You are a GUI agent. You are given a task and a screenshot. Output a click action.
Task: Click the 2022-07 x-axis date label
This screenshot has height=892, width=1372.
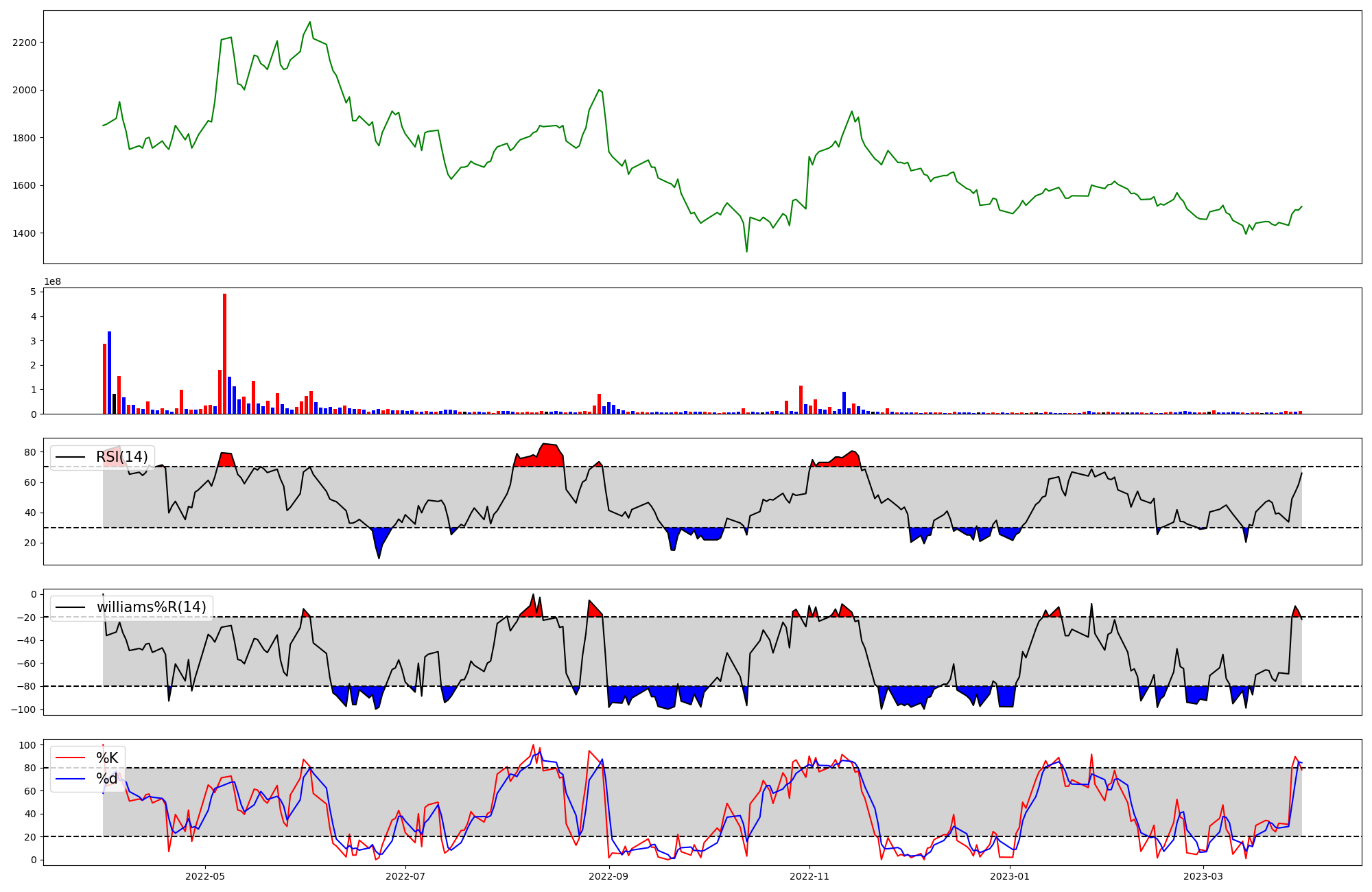[406, 876]
